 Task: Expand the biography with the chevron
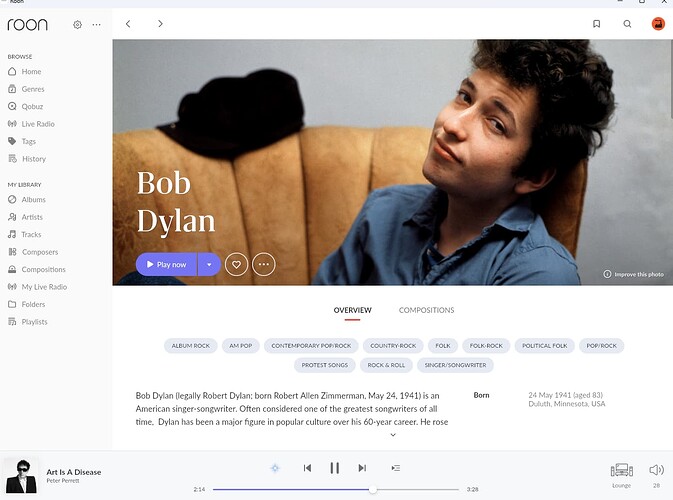[393, 435]
